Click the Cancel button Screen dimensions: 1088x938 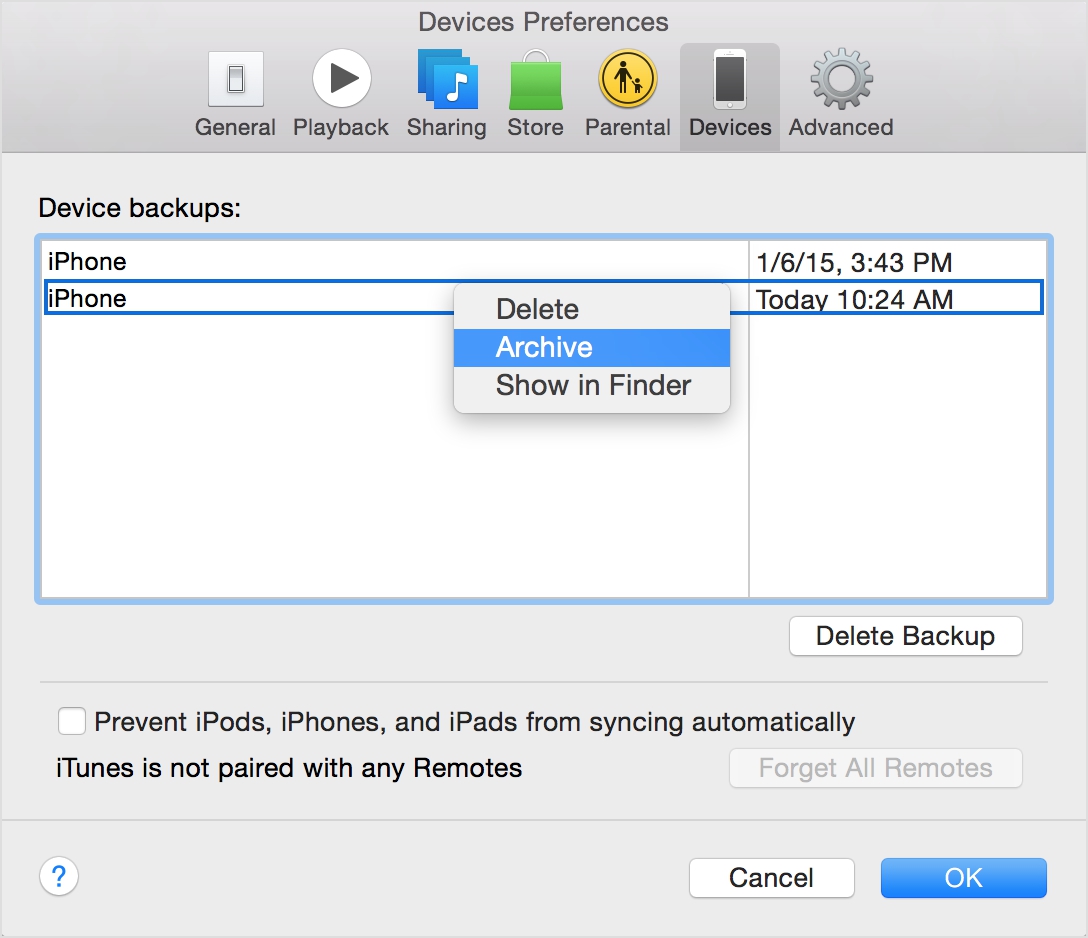coord(771,878)
